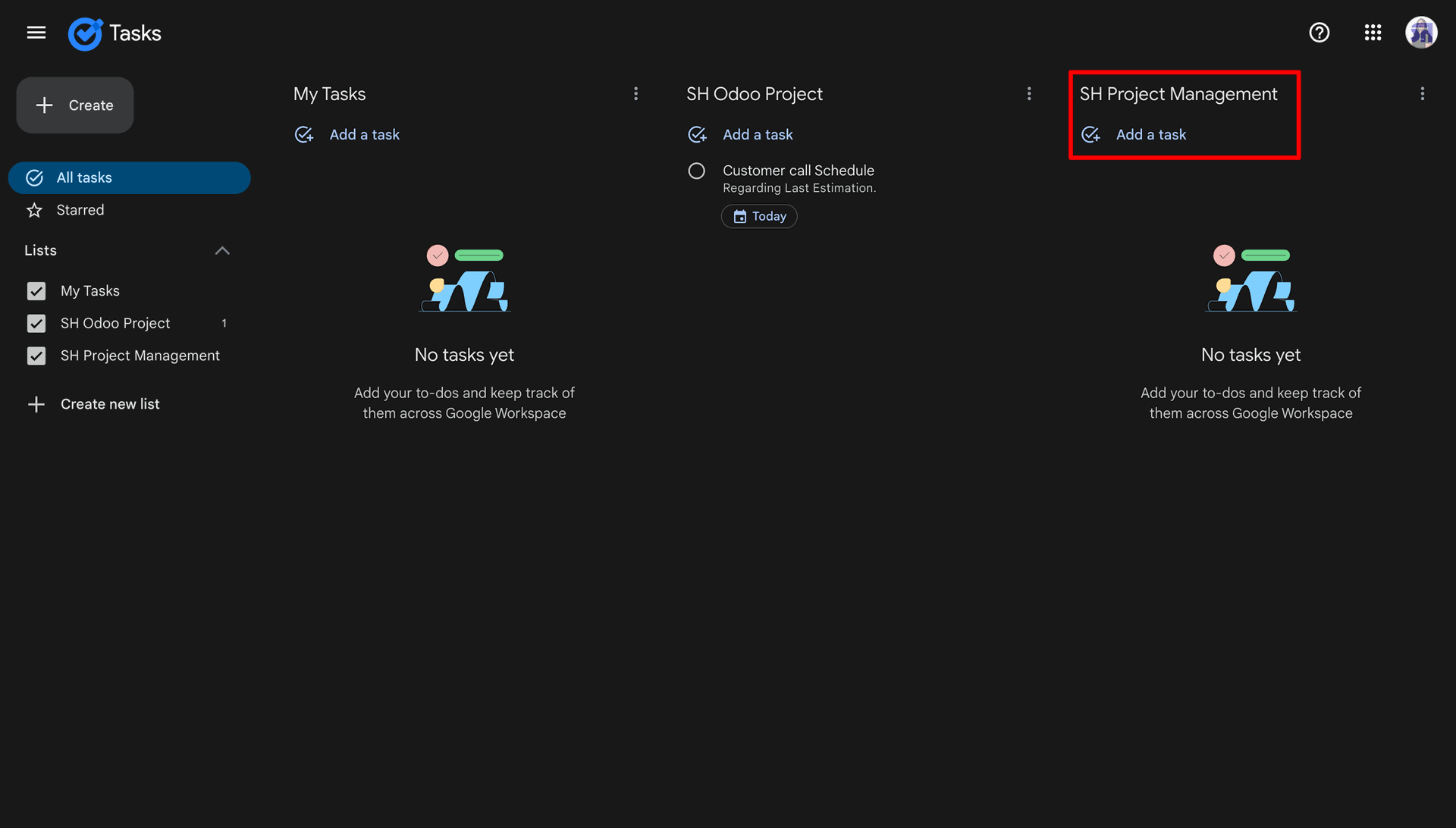Screen dimensions: 1456x828
Task: Mark Customer call Schedule task complete
Action: pyautogui.click(x=696, y=171)
